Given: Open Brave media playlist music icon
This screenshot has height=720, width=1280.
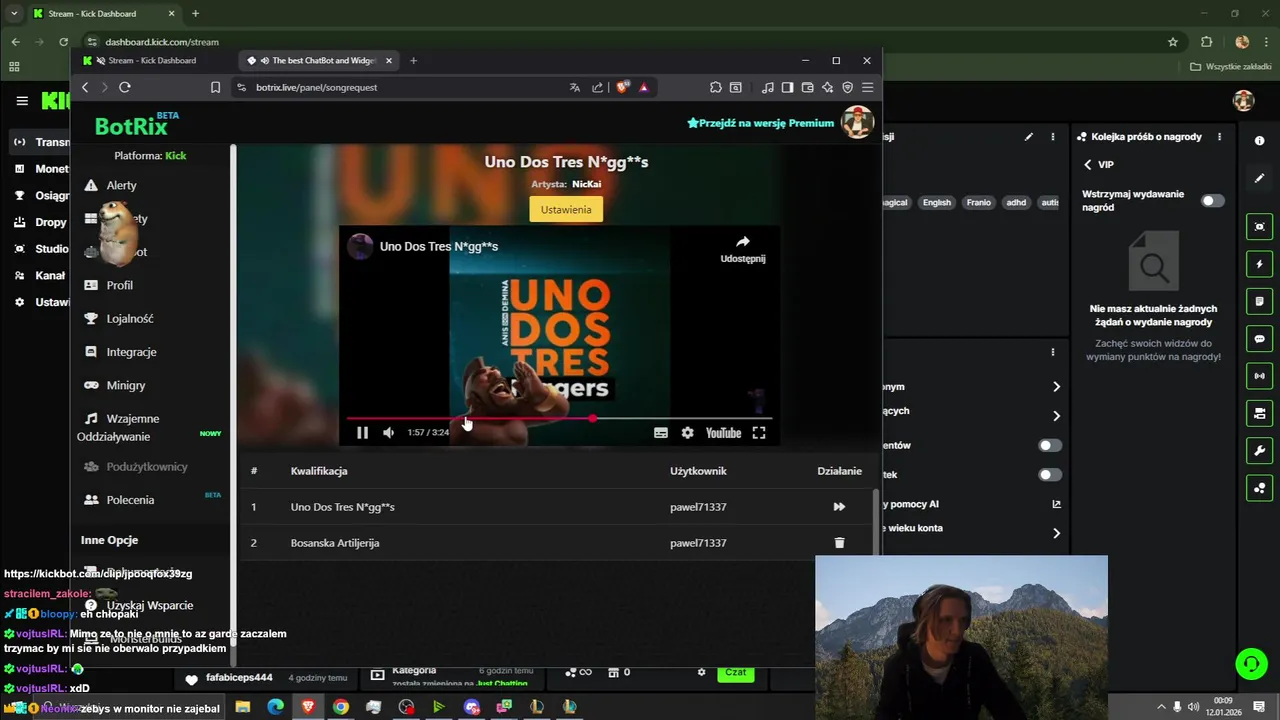Looking at the screenshot, I should [x=767, y=87].
